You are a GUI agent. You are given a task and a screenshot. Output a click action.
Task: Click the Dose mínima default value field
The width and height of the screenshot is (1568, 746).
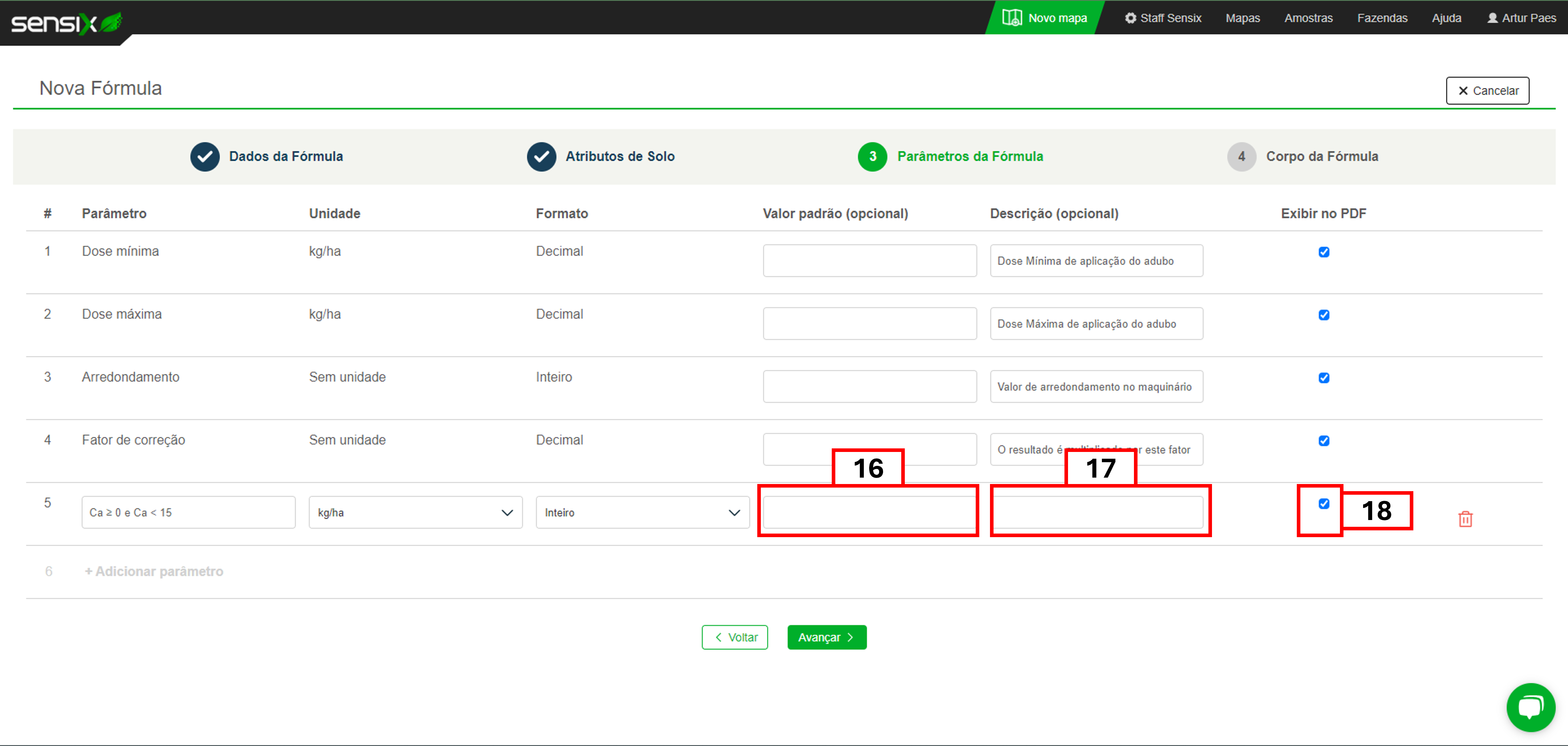click(869, 261)
